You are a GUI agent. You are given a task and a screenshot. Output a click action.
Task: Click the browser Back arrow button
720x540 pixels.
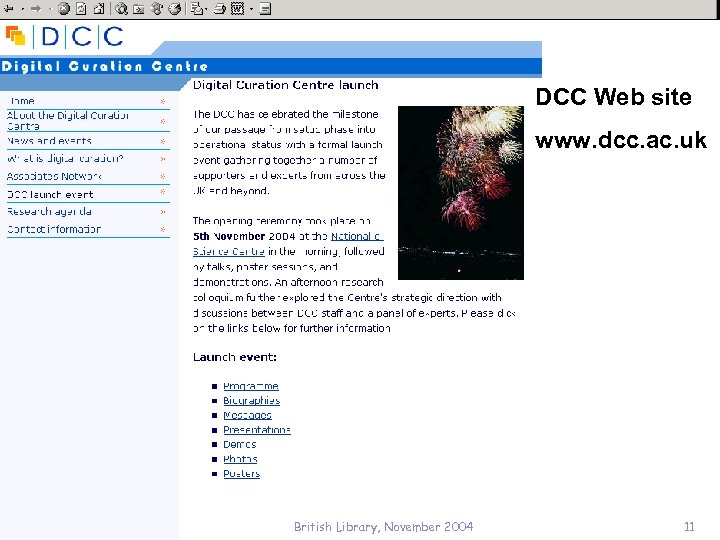(9, 8)
